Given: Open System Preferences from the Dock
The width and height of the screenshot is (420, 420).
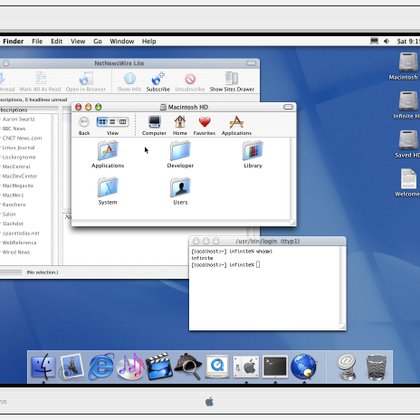Looking at the screenshot, I should click(x=246, y=367).
